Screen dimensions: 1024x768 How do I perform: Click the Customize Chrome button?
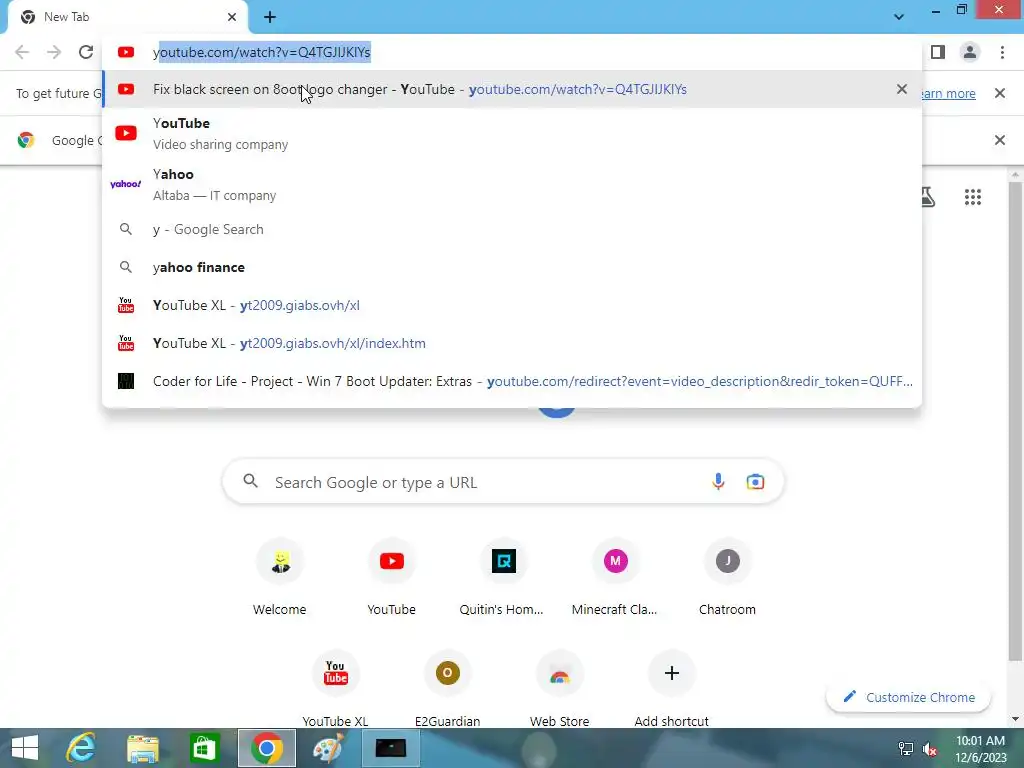[x=908, y=697]
